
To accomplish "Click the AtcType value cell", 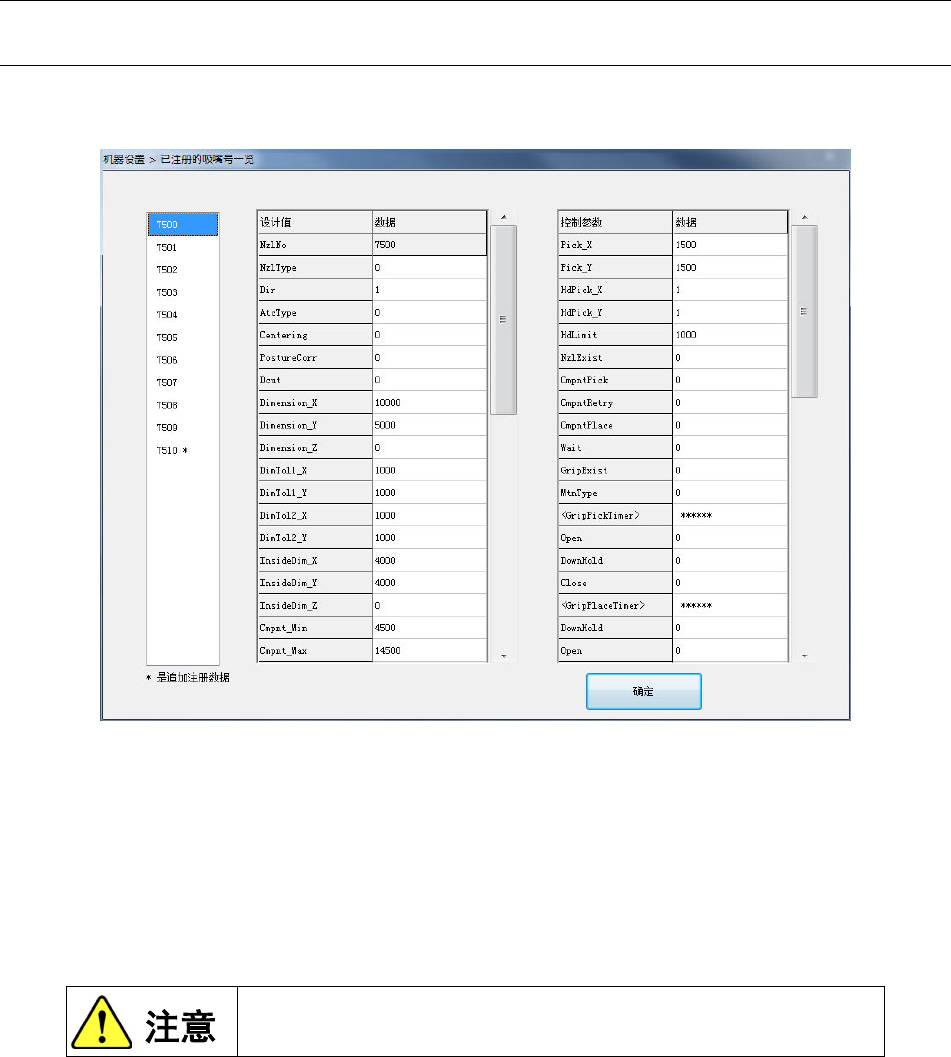I will pyautogui.click(x=429, y=313).
